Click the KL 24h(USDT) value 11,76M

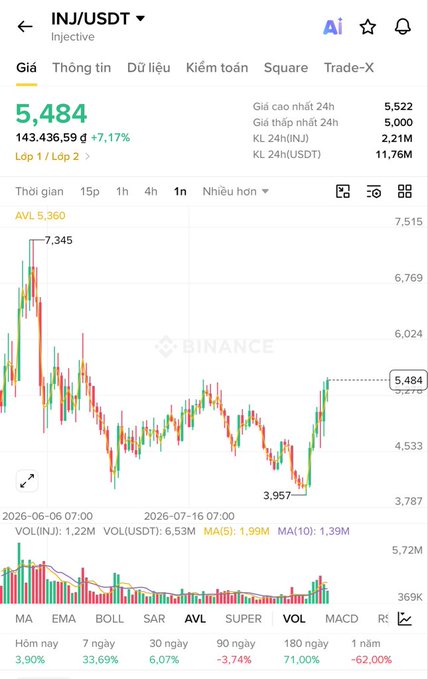click(394, 154)
